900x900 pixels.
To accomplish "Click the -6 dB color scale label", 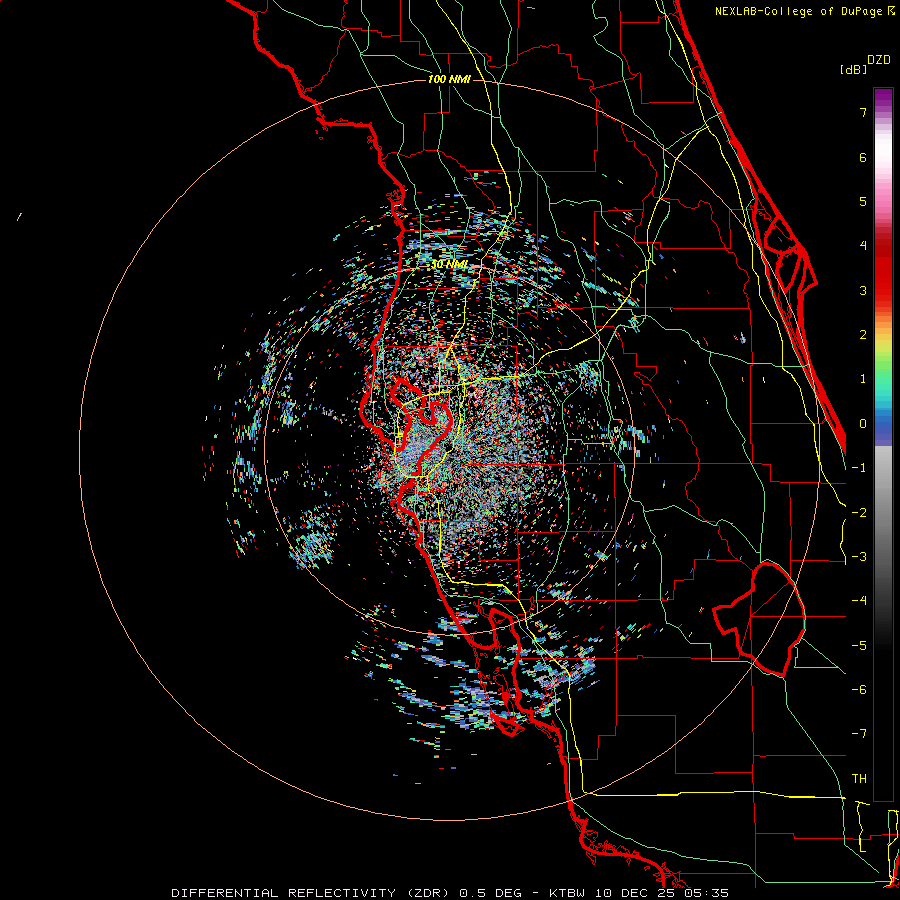I will (859, 690).
